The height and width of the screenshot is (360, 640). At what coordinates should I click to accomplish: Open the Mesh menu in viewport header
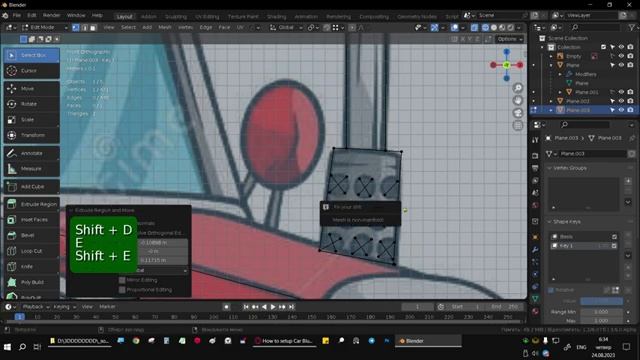165,27
